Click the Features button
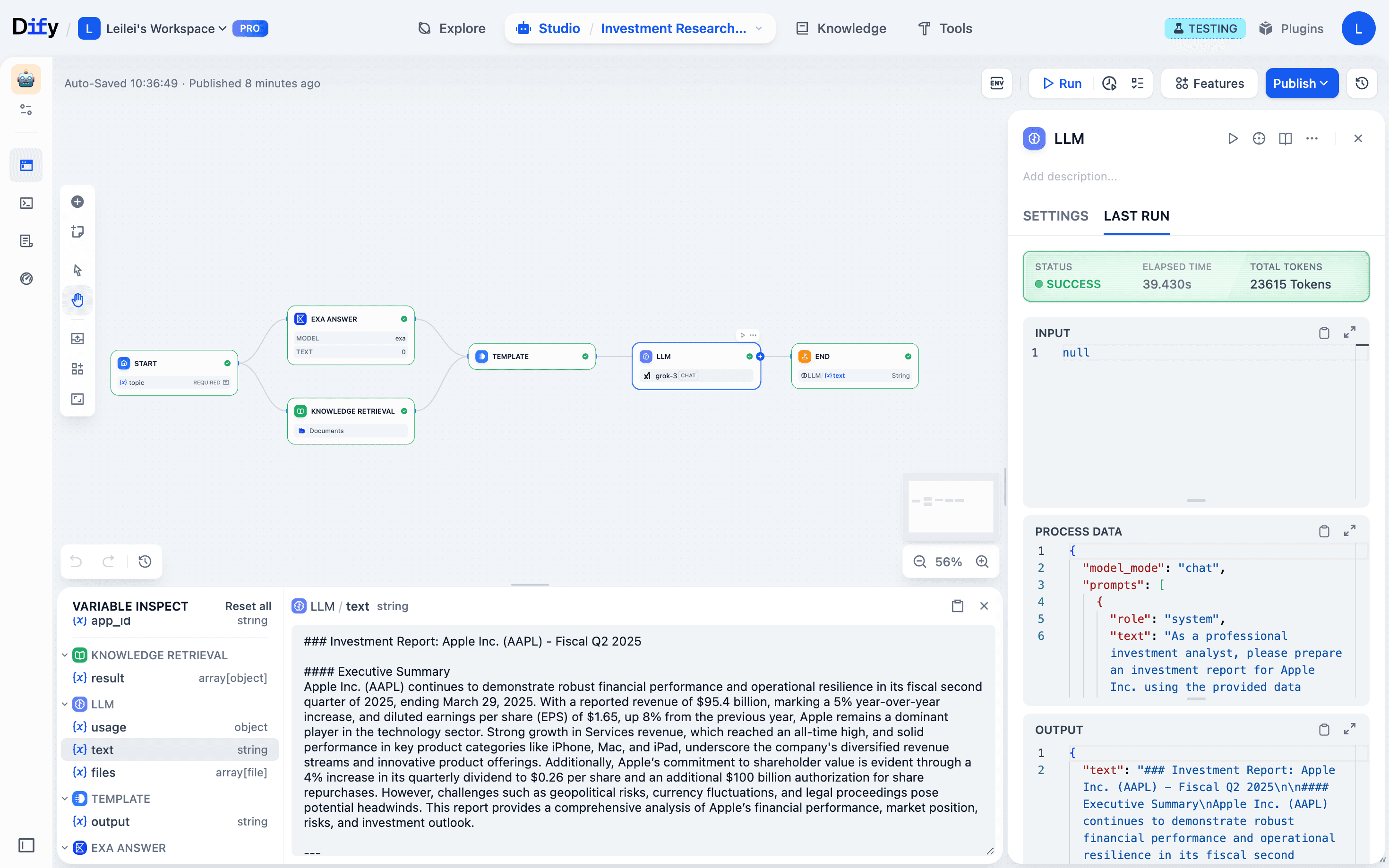 tap(1209, 83)
